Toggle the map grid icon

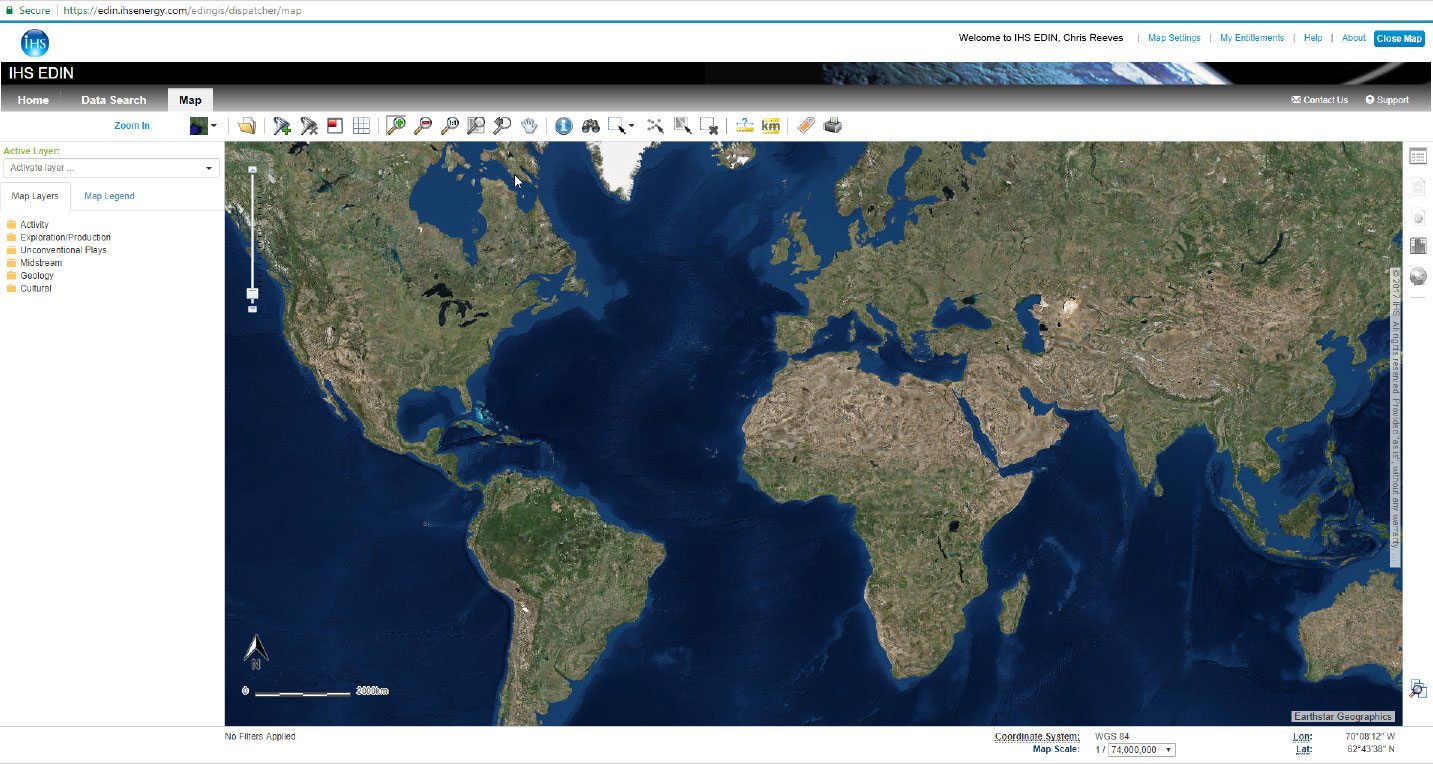[x=361, y=126]
